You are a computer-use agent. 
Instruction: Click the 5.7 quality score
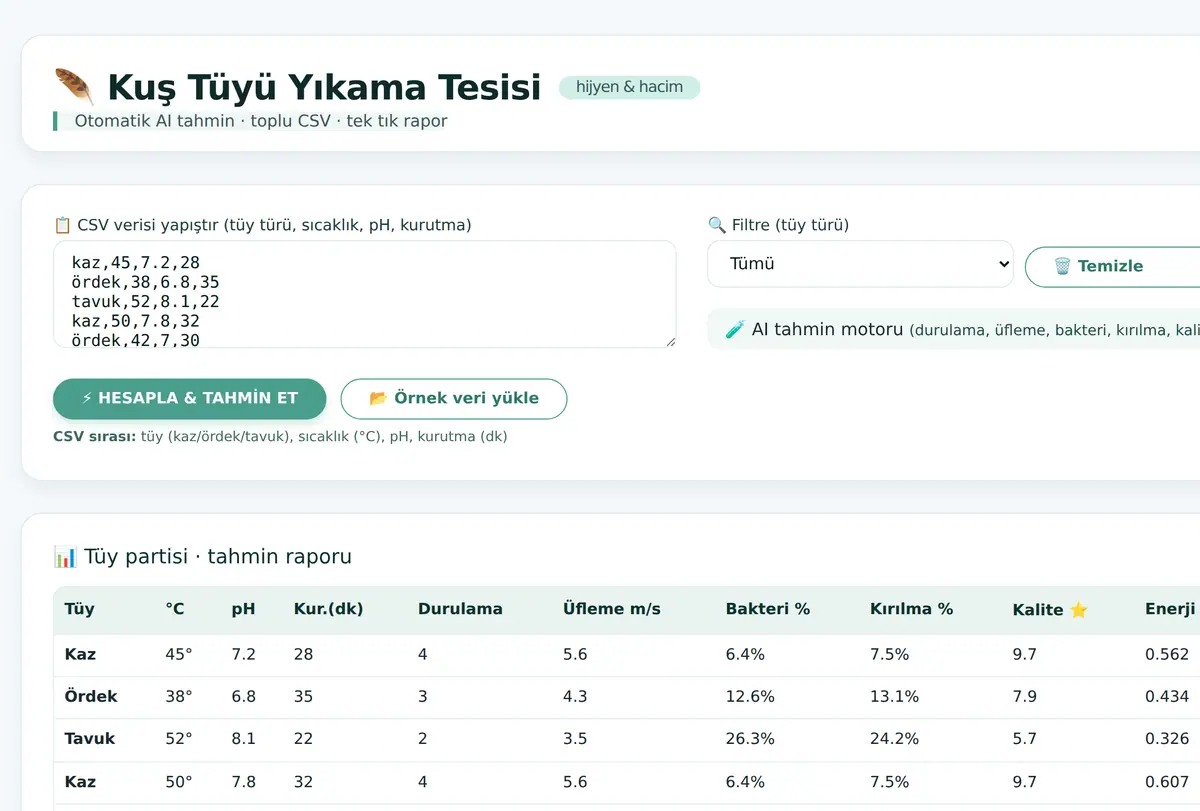click(1024, 739)
